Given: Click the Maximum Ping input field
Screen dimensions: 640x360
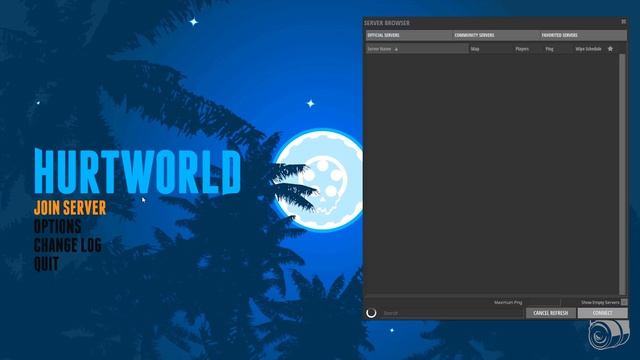Looking at the screenshot, I should coord(541,302).
